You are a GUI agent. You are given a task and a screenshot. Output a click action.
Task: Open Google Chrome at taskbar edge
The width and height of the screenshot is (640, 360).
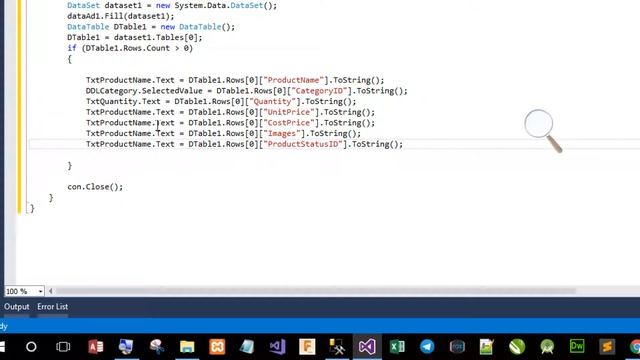point(635,347)
